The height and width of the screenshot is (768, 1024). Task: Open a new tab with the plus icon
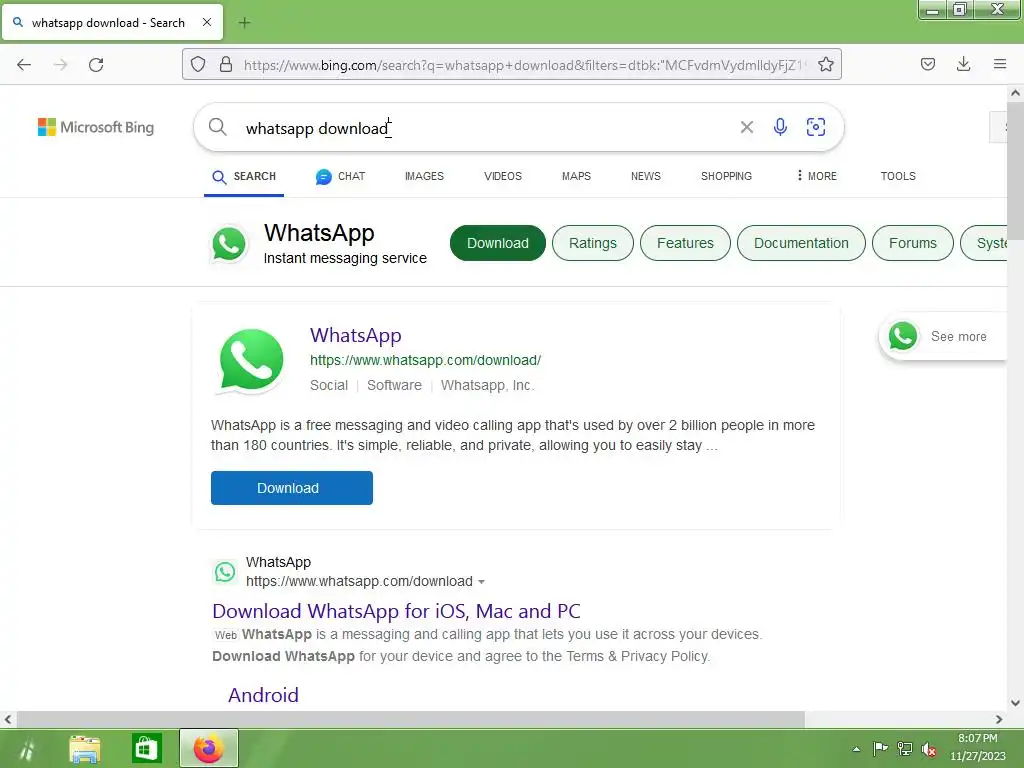pyautogui.click(x=244, y=23)
